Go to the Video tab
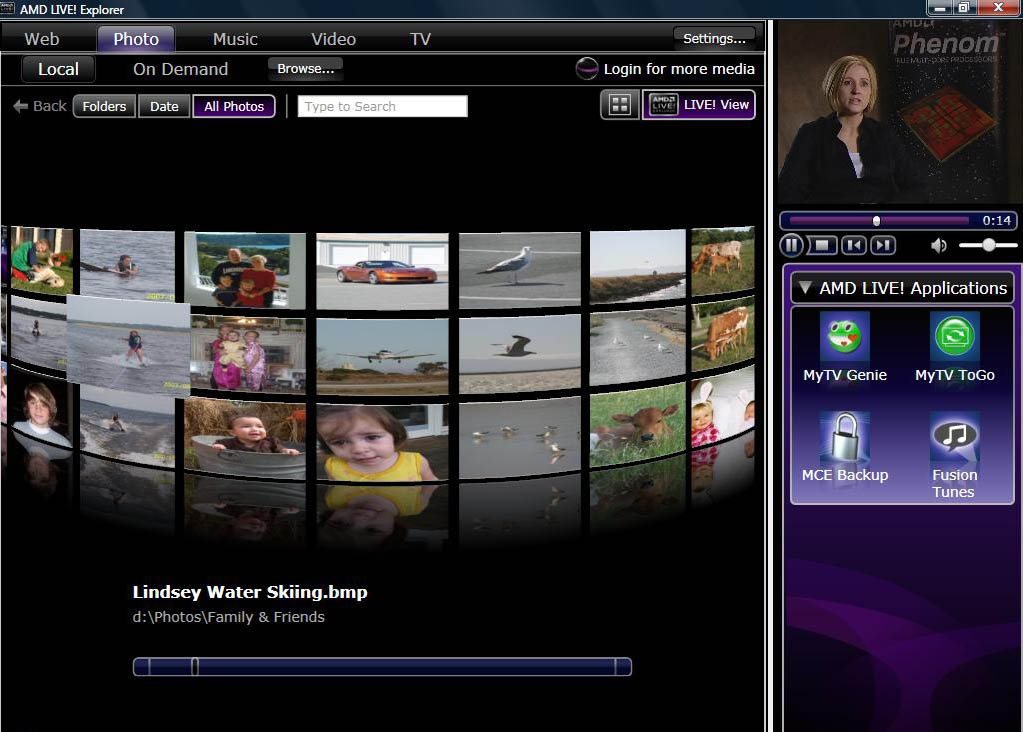The height and width of the screenshot is (732, 1023). [333, 39]
